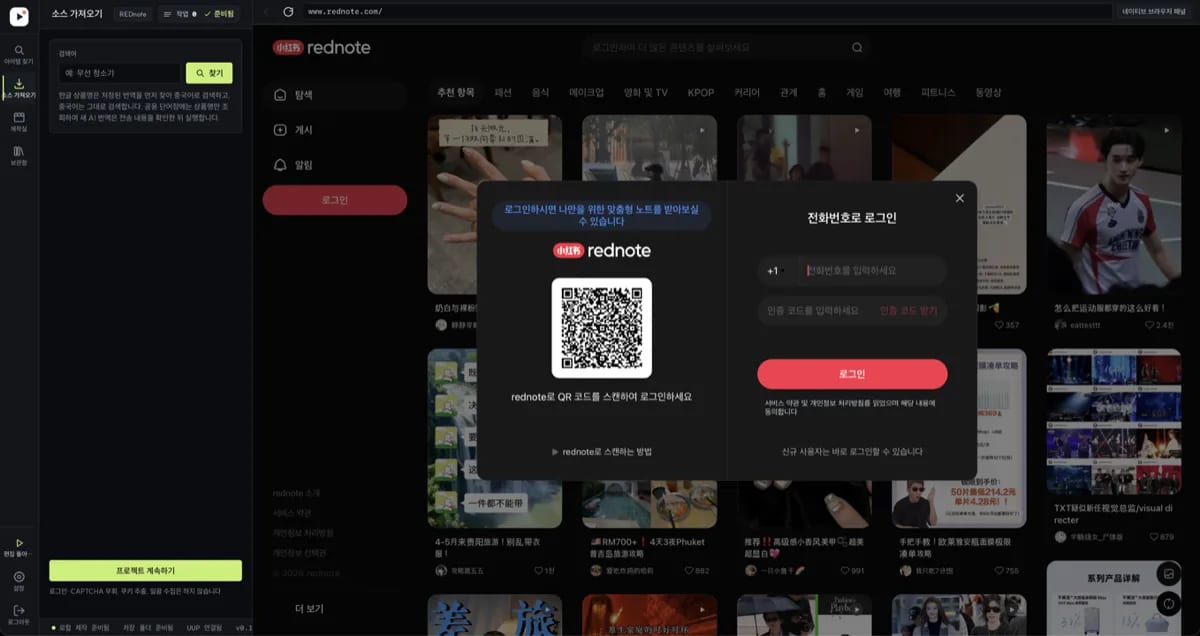Open the 게시 post nav item
This screenshot has width=1200, height=636.
pos(334,130)
